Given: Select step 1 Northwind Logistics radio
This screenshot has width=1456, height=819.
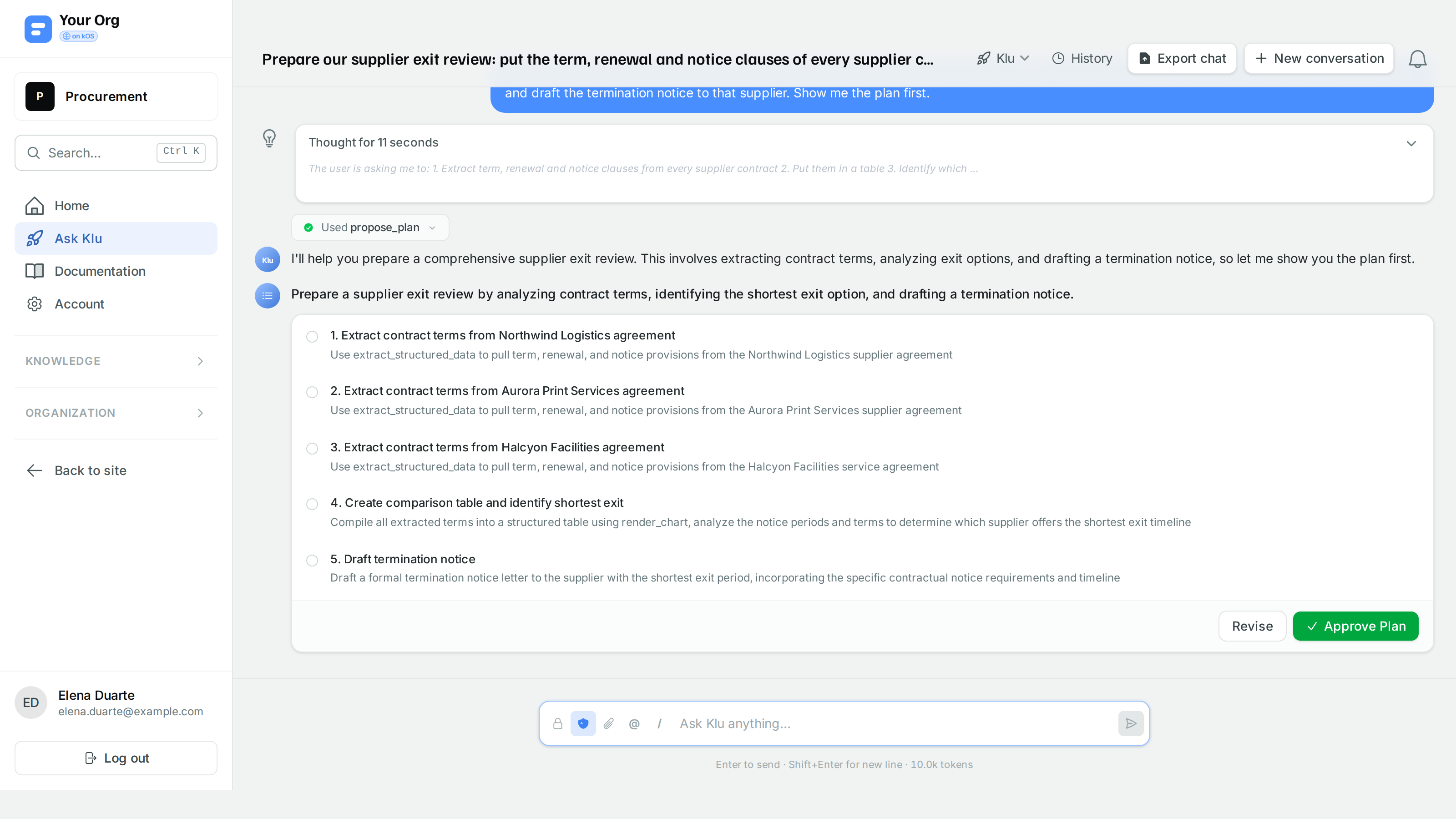Looking at the screenshot, I should [x=312, y=337].
